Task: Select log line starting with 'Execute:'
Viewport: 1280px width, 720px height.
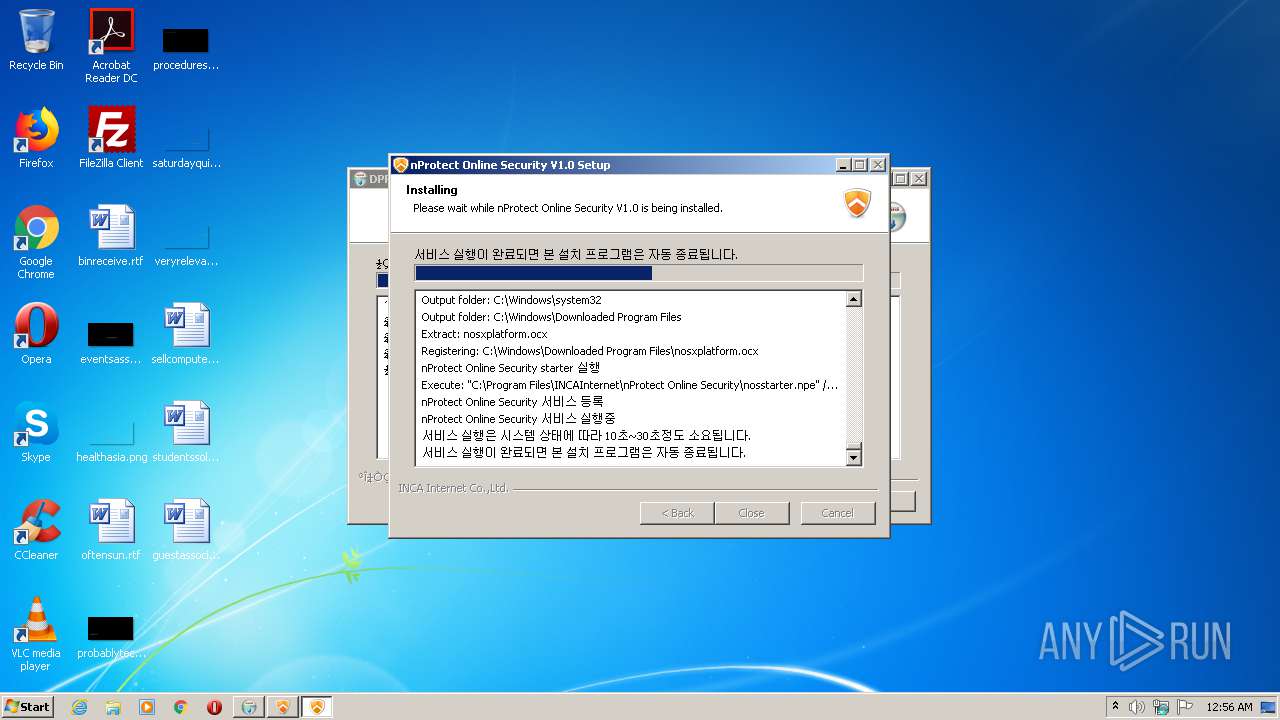Action: pyautogui.click(x=629, y=385)
